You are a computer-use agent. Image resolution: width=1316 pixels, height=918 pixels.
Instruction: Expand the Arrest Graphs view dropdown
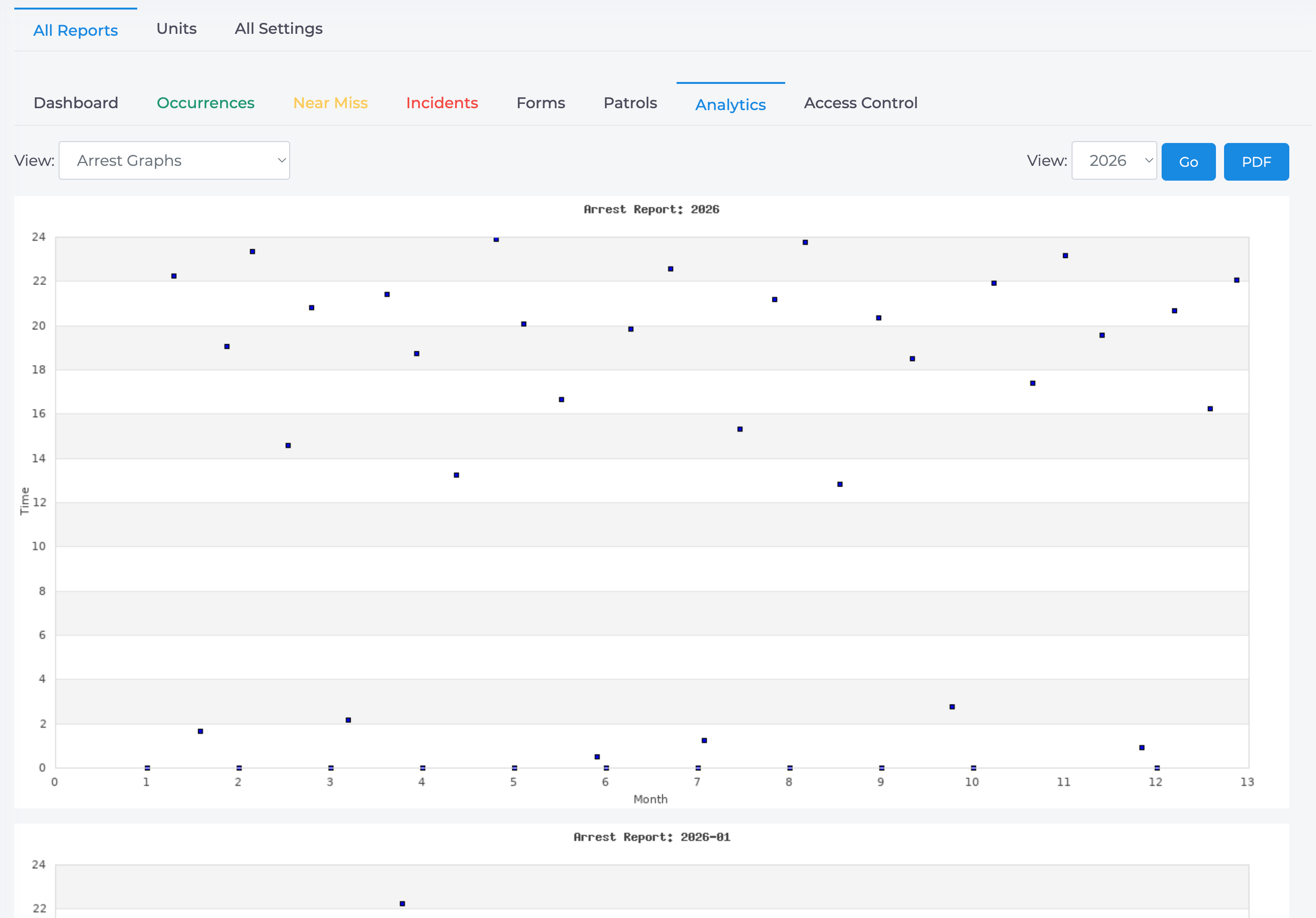coord(174,161)
